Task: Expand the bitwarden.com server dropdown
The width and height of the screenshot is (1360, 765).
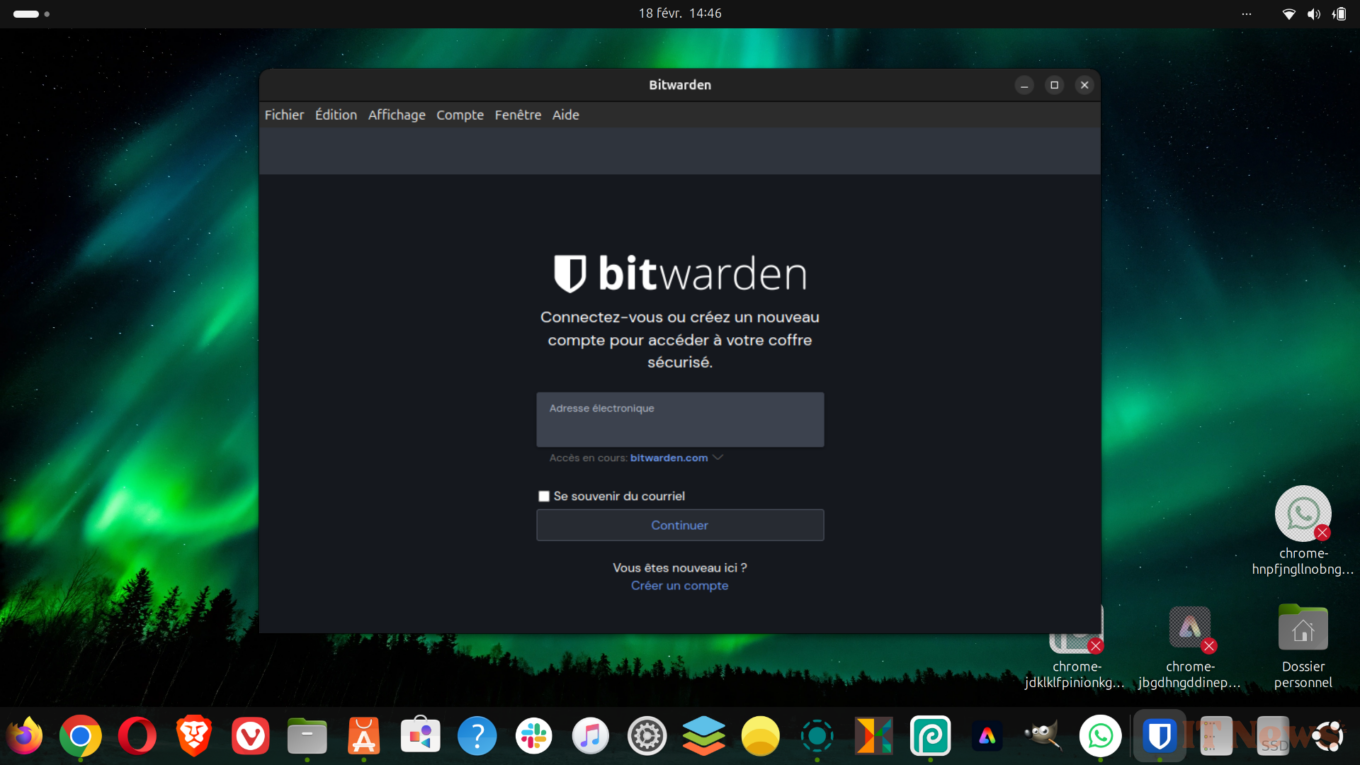Action: tap(677, 458)
